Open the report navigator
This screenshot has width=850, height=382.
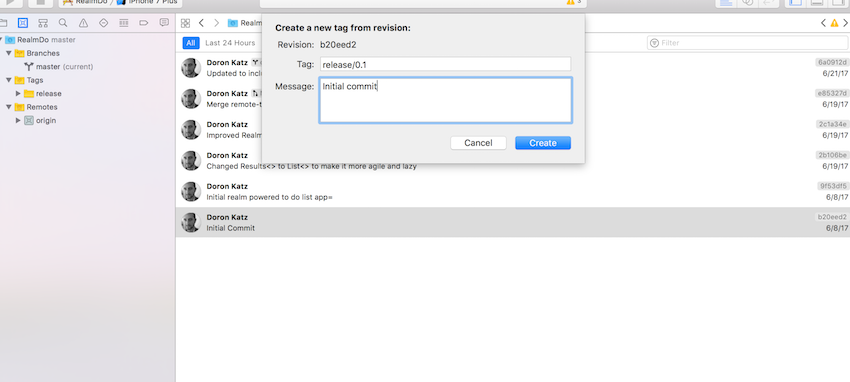point(164,23)
